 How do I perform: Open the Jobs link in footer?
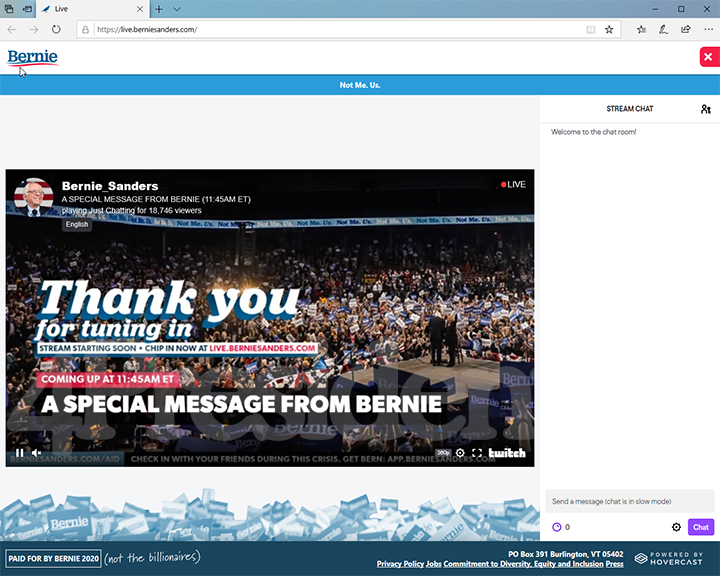[433, 564]
